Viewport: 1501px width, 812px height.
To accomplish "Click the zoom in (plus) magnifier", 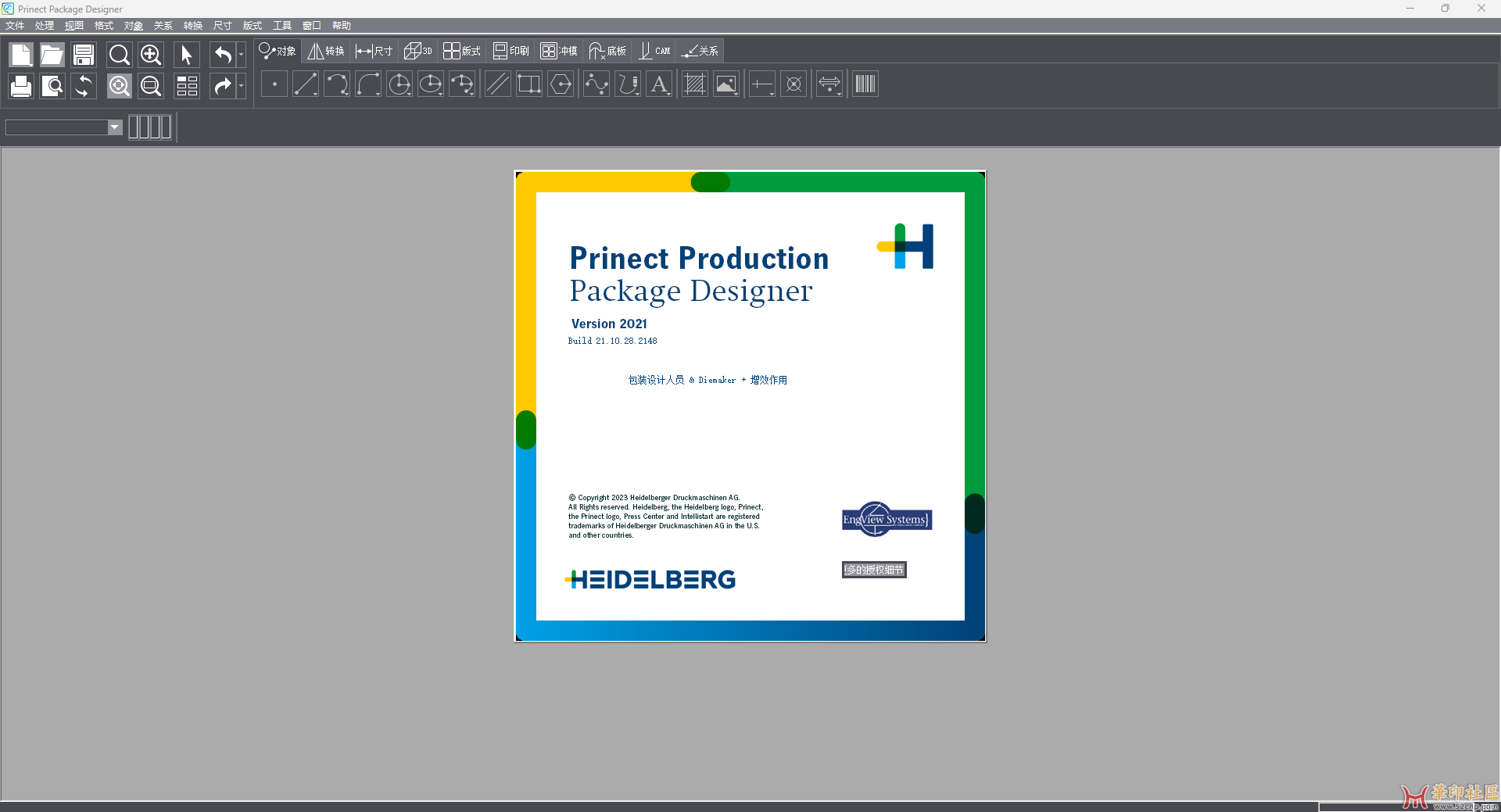I will pyautogui.click(x=151, y=55).
